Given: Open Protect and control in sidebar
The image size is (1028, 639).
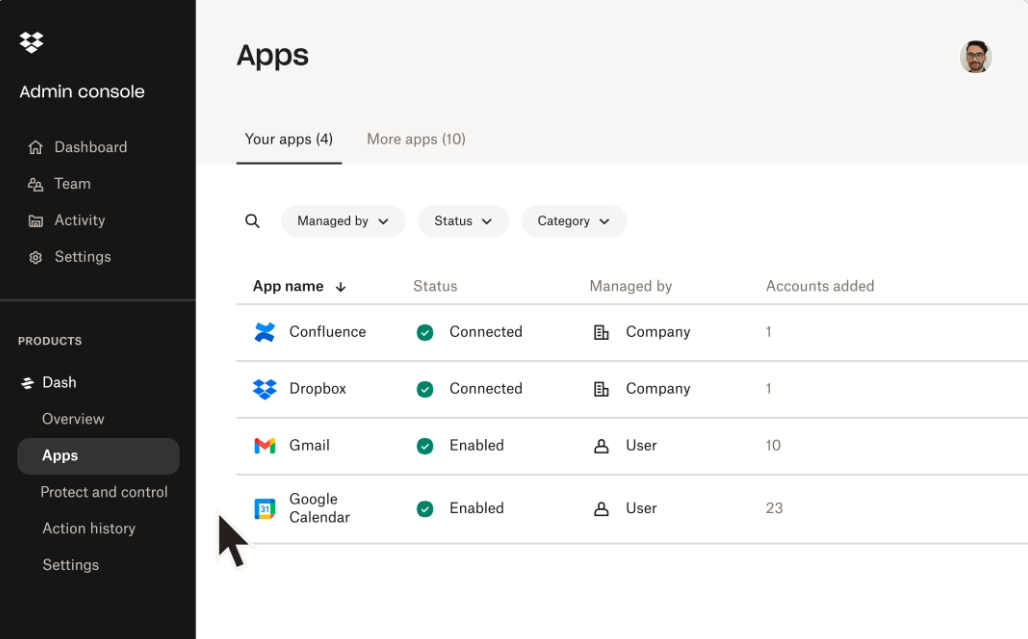Looking at the screenshot, I should click(104, 492).
